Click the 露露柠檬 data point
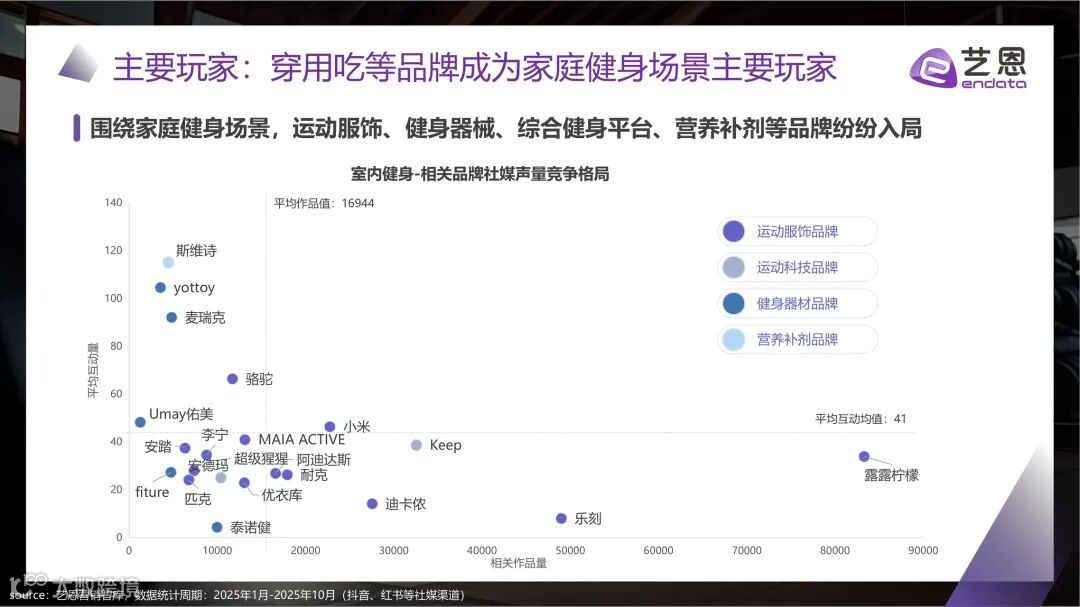This screenshot has width=1080, height=607. click(x=864, y=457)
